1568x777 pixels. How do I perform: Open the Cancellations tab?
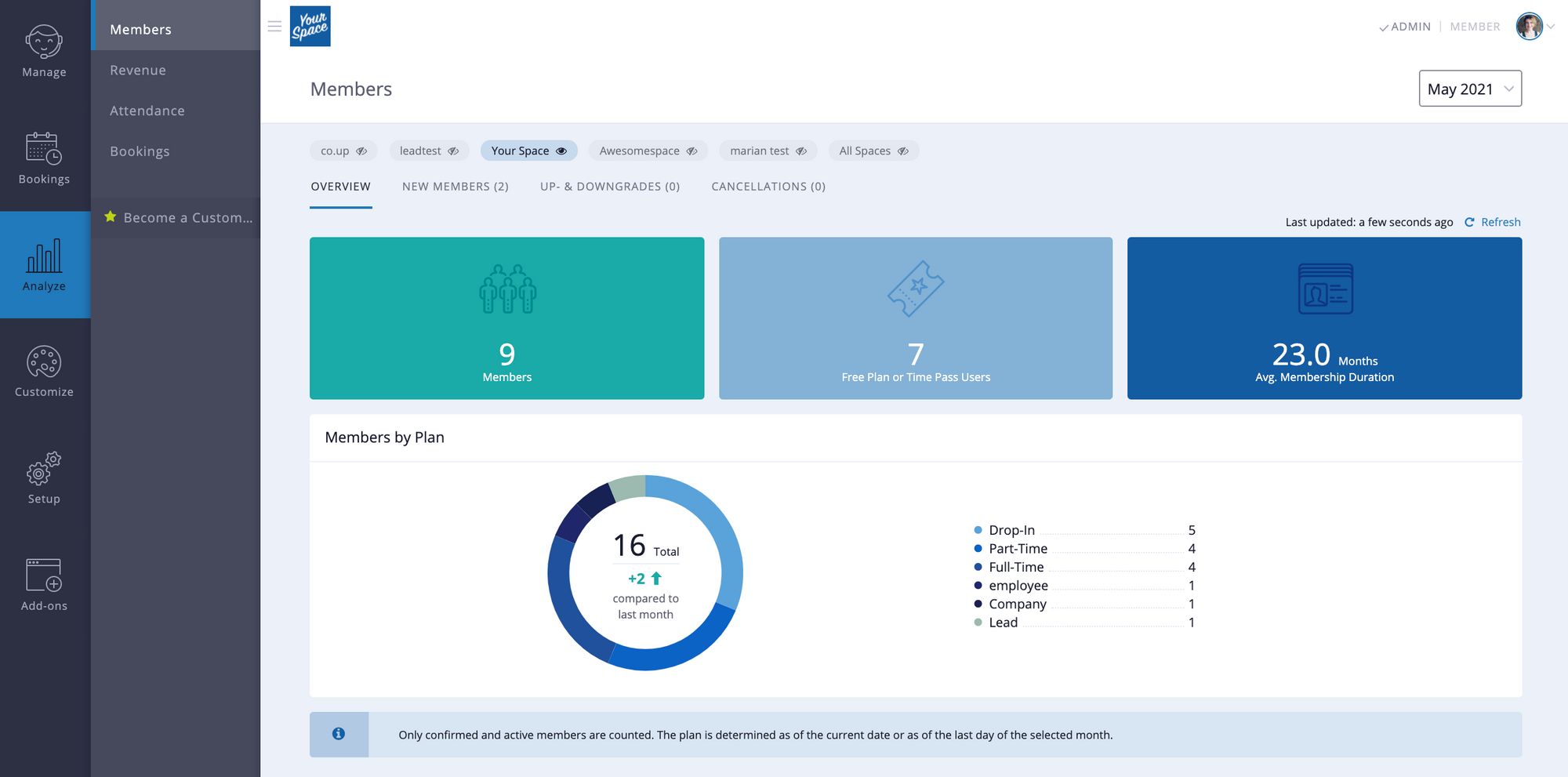[x=768, y=187]
